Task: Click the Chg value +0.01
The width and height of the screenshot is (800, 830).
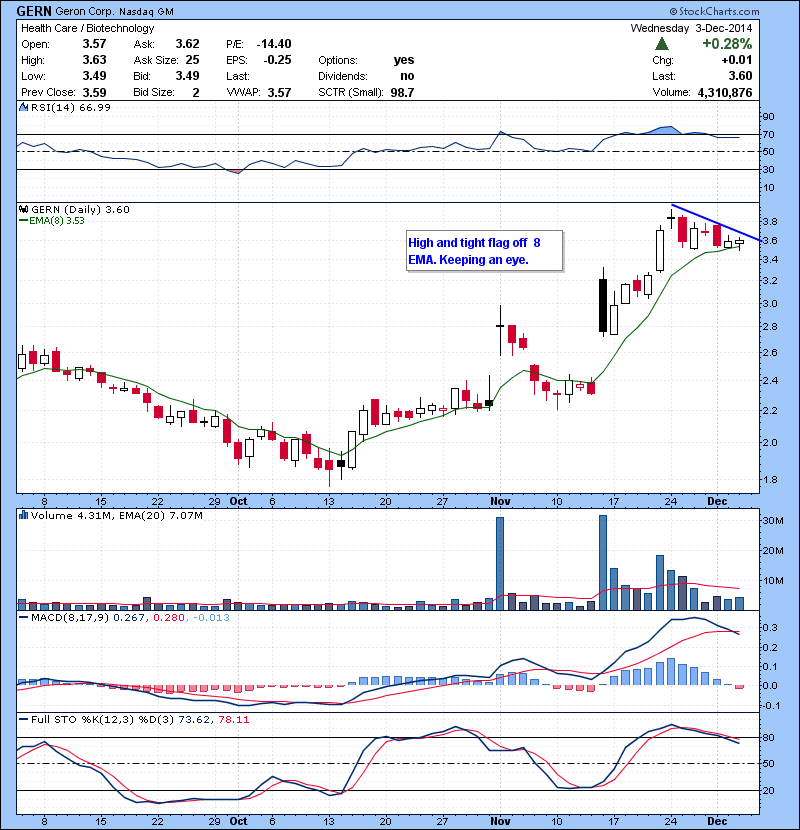Action: coord(736,60)
